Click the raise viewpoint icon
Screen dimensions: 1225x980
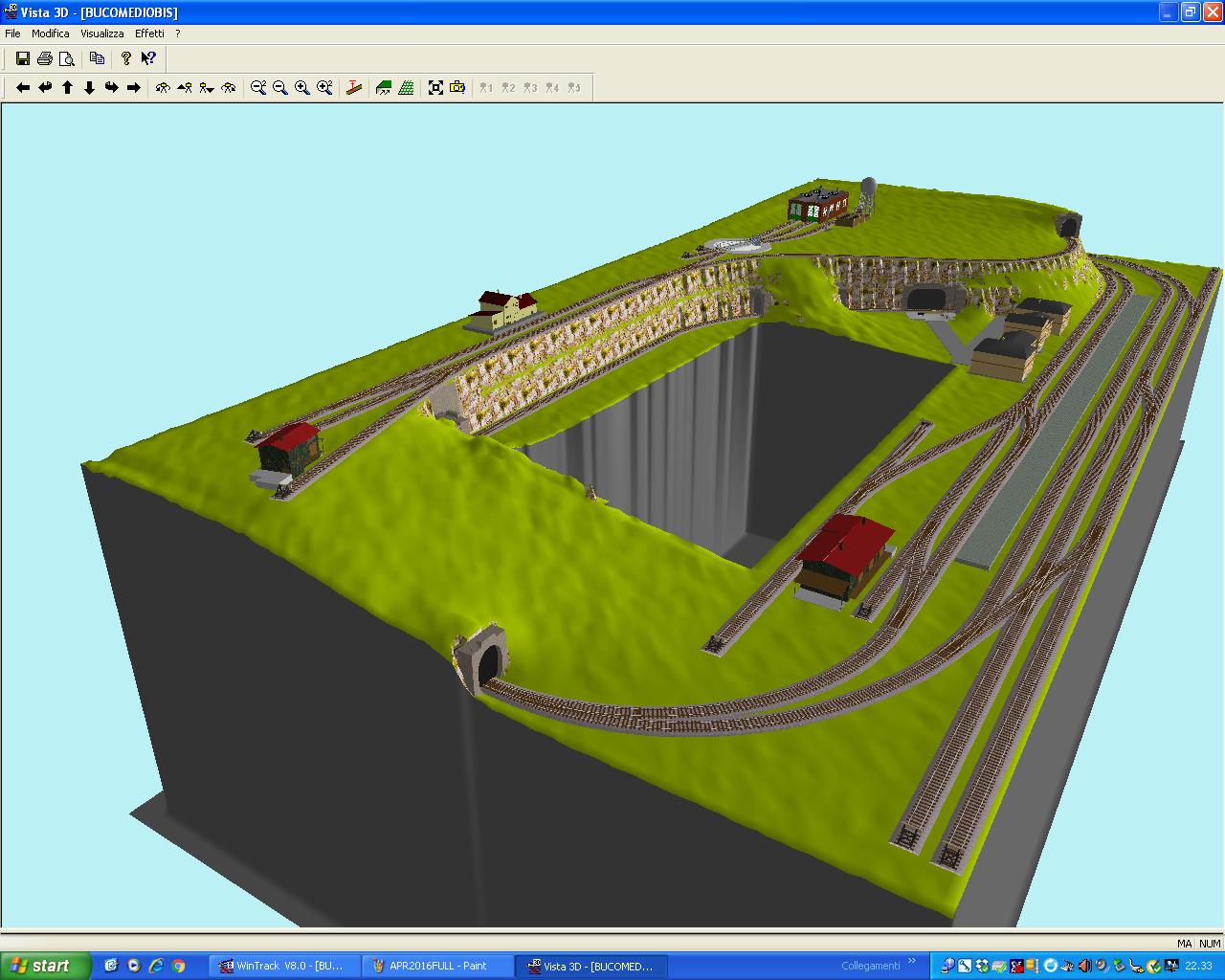click(x=185, y=88)
